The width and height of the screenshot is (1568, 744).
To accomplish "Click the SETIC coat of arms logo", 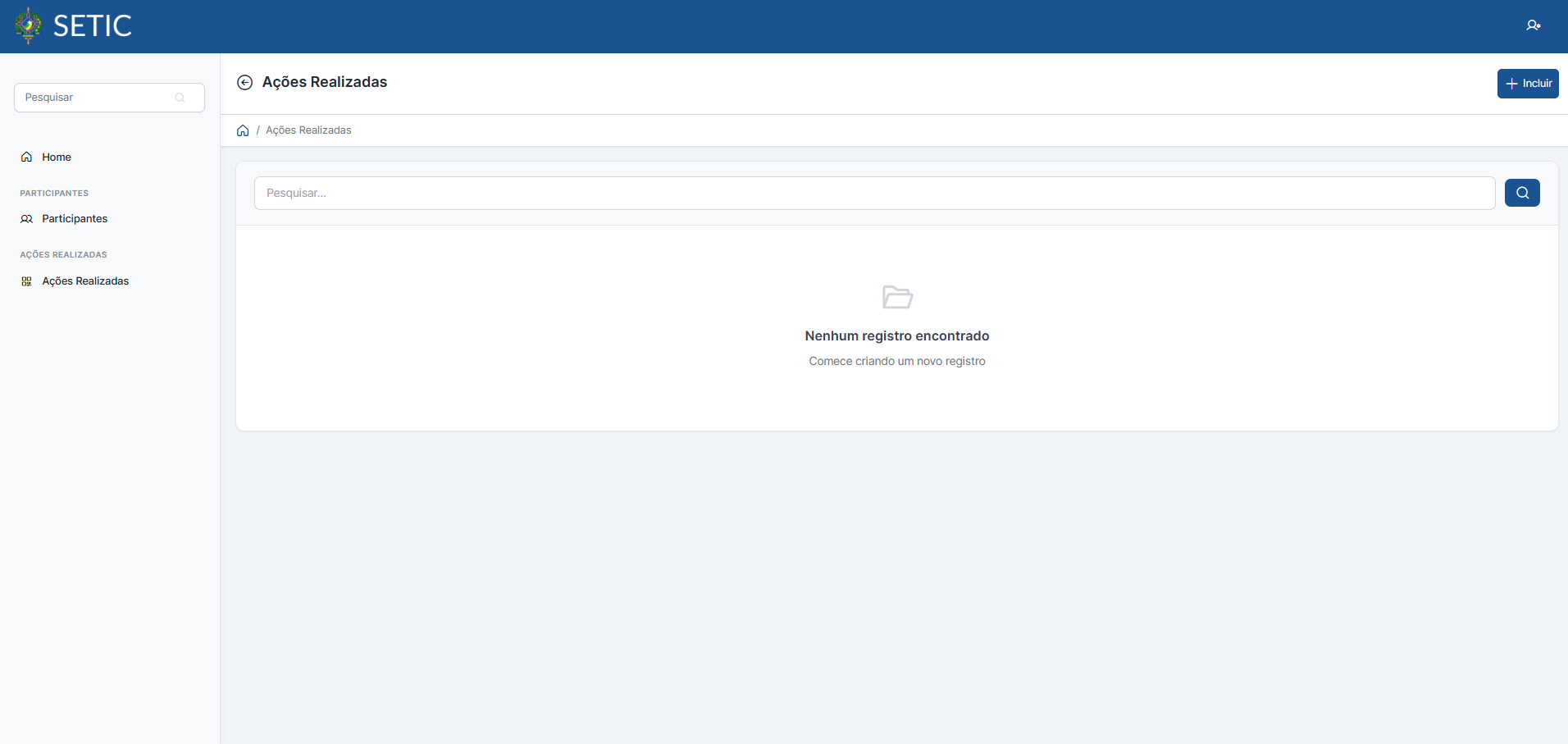I will 29,25.
